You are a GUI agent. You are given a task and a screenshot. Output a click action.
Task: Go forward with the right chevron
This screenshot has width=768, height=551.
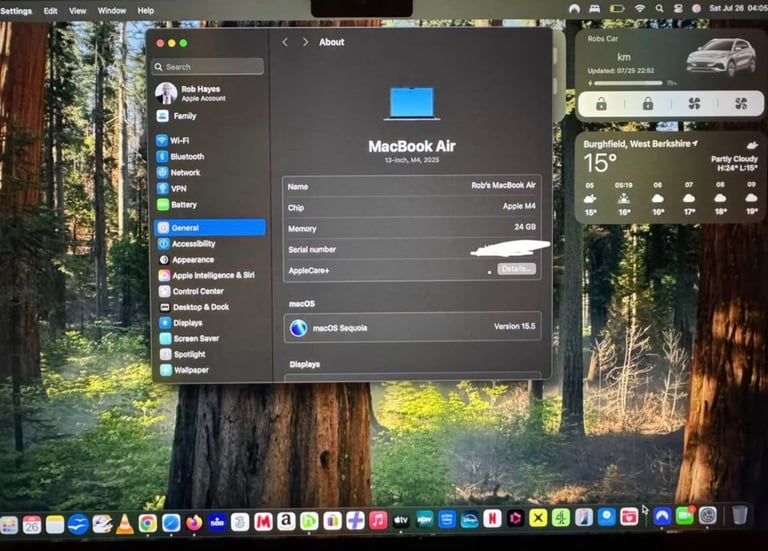coord(305,43)
